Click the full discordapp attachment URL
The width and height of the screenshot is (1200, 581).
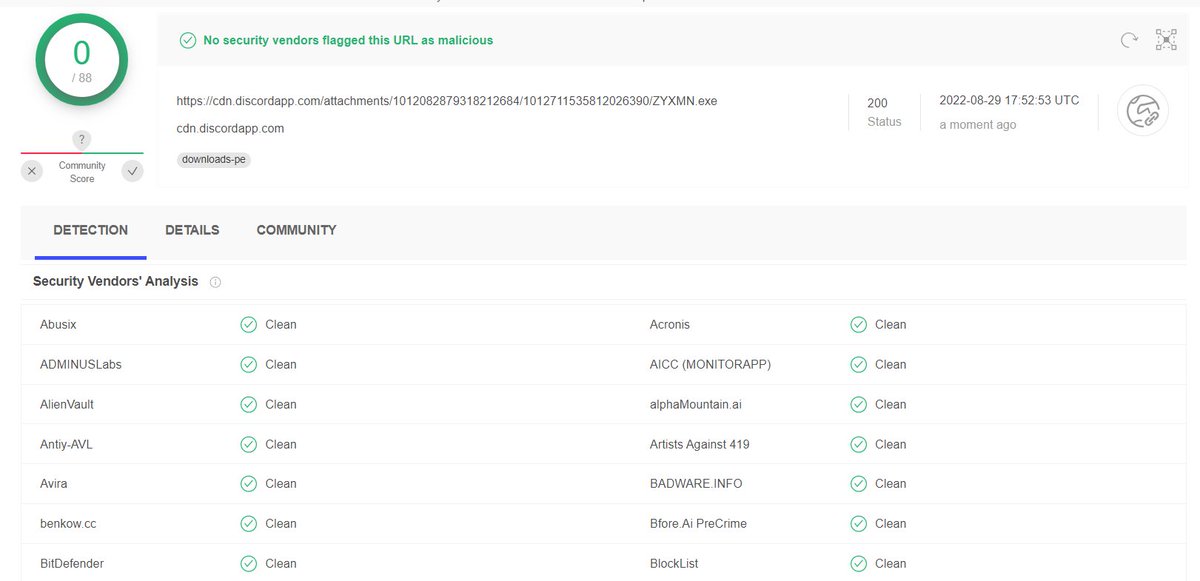pos(447,101)
